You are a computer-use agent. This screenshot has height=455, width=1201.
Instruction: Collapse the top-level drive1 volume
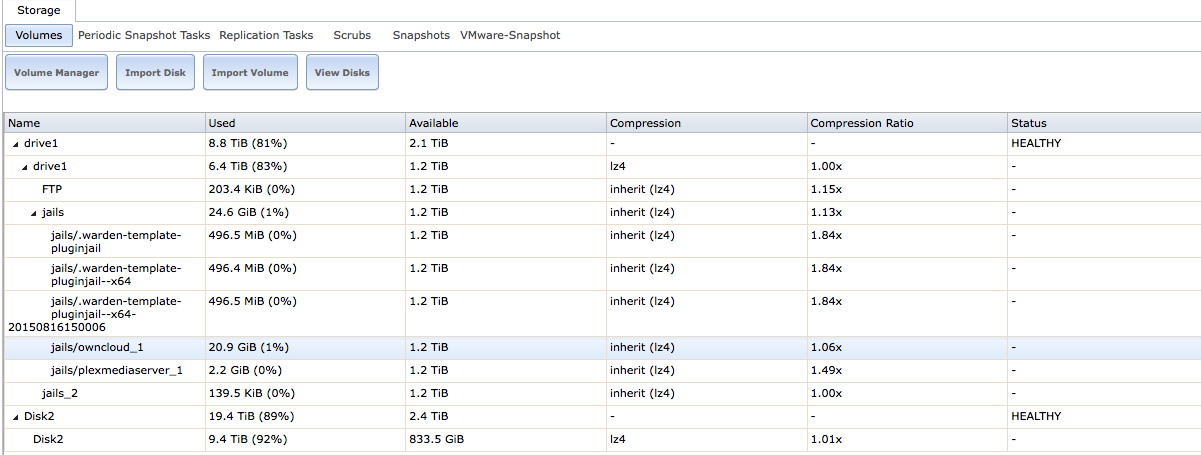pos(15,144)
